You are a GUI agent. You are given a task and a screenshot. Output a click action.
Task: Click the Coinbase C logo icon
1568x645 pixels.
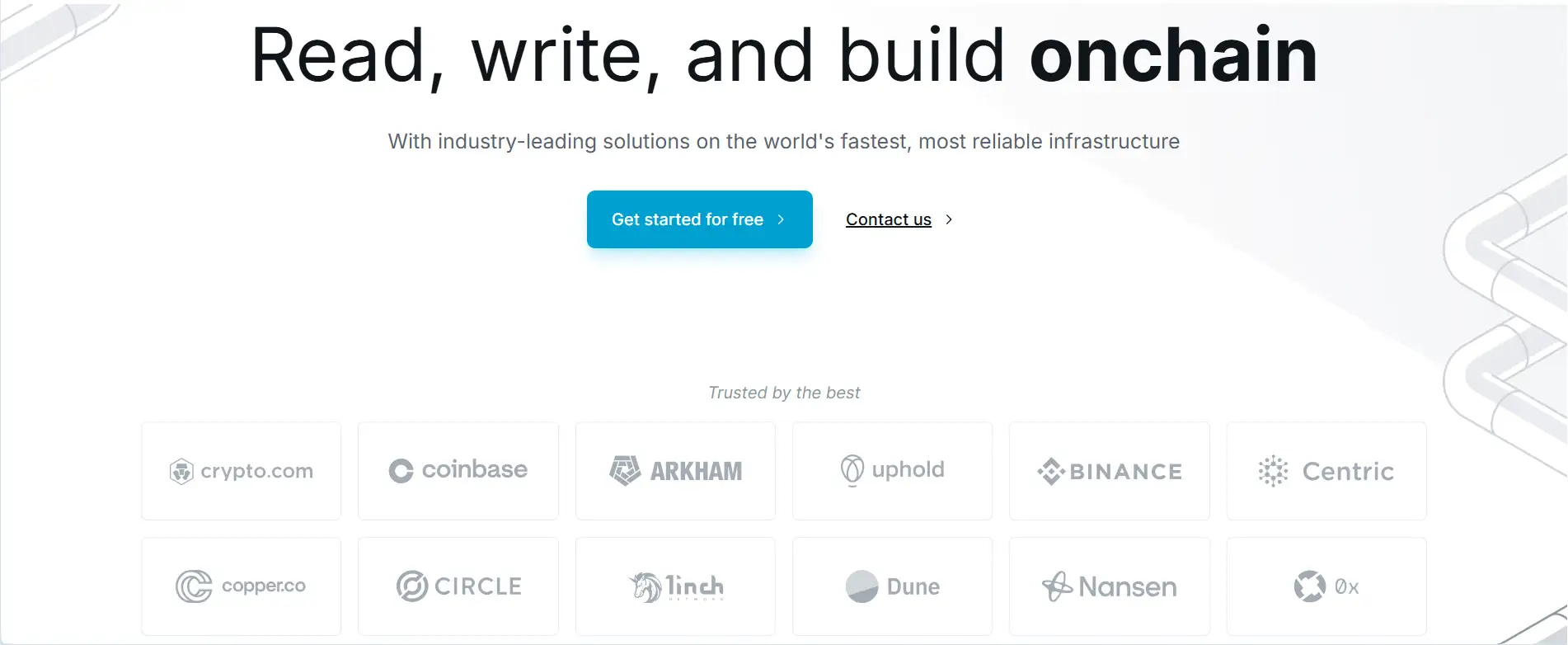(x=401, y=471)
